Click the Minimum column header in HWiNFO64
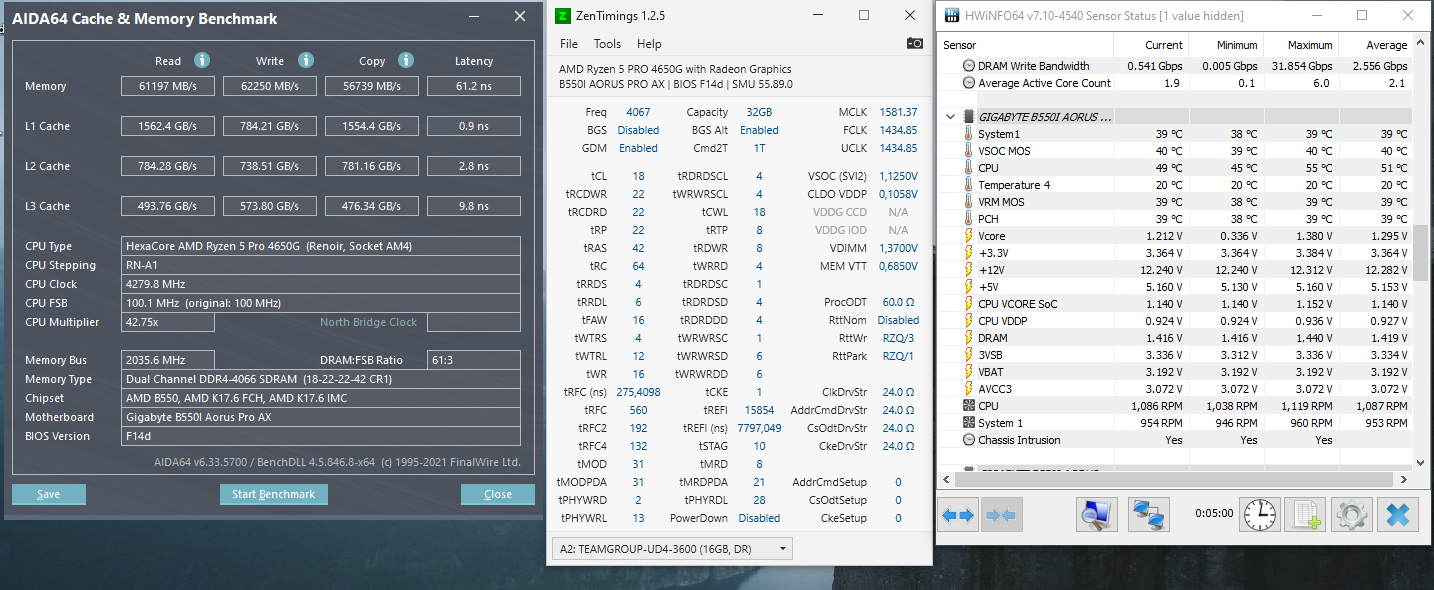Image resolution: width=1434 pixels, height=590 pixels. coord(1226,45)
